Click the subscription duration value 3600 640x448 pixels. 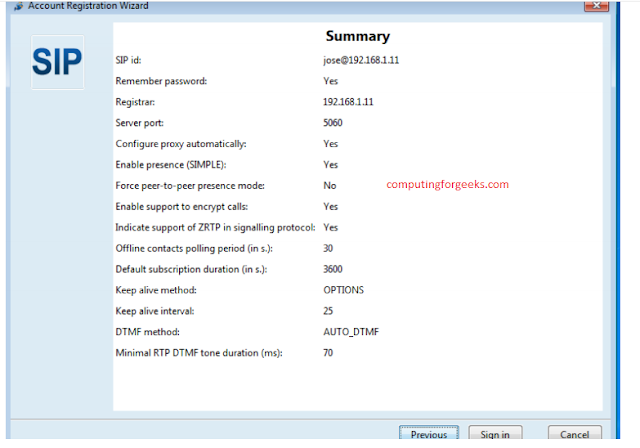click(x=333, y=269)
